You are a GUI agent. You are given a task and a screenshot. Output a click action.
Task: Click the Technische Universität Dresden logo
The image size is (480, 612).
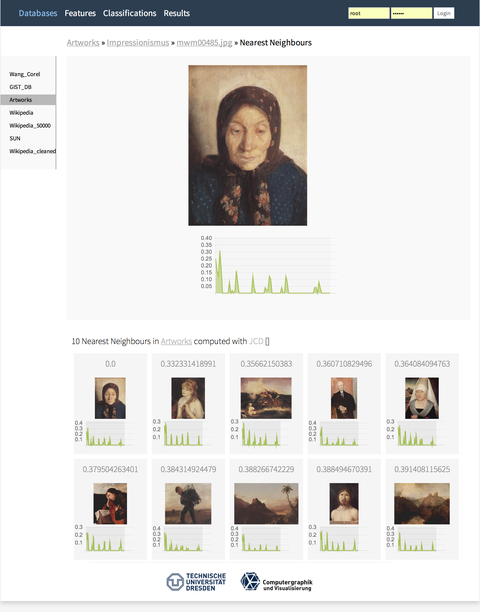(x=196, y=582)
